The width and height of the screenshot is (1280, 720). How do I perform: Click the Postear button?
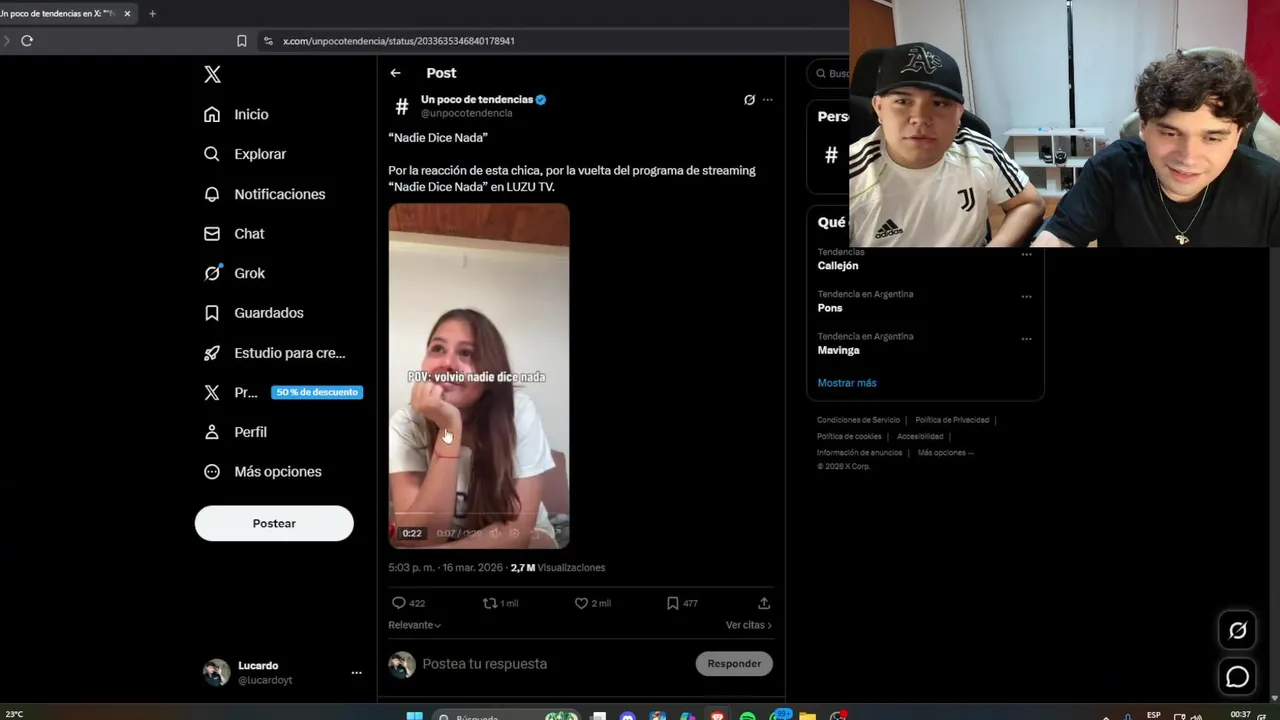pos(274,523)
